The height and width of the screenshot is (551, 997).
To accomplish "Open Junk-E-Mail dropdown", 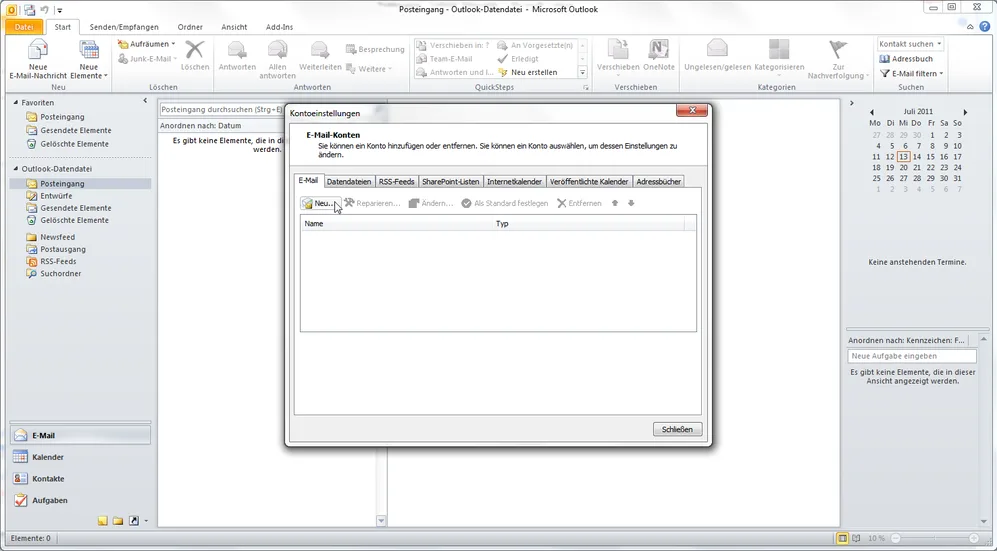I will coord(148,59).
